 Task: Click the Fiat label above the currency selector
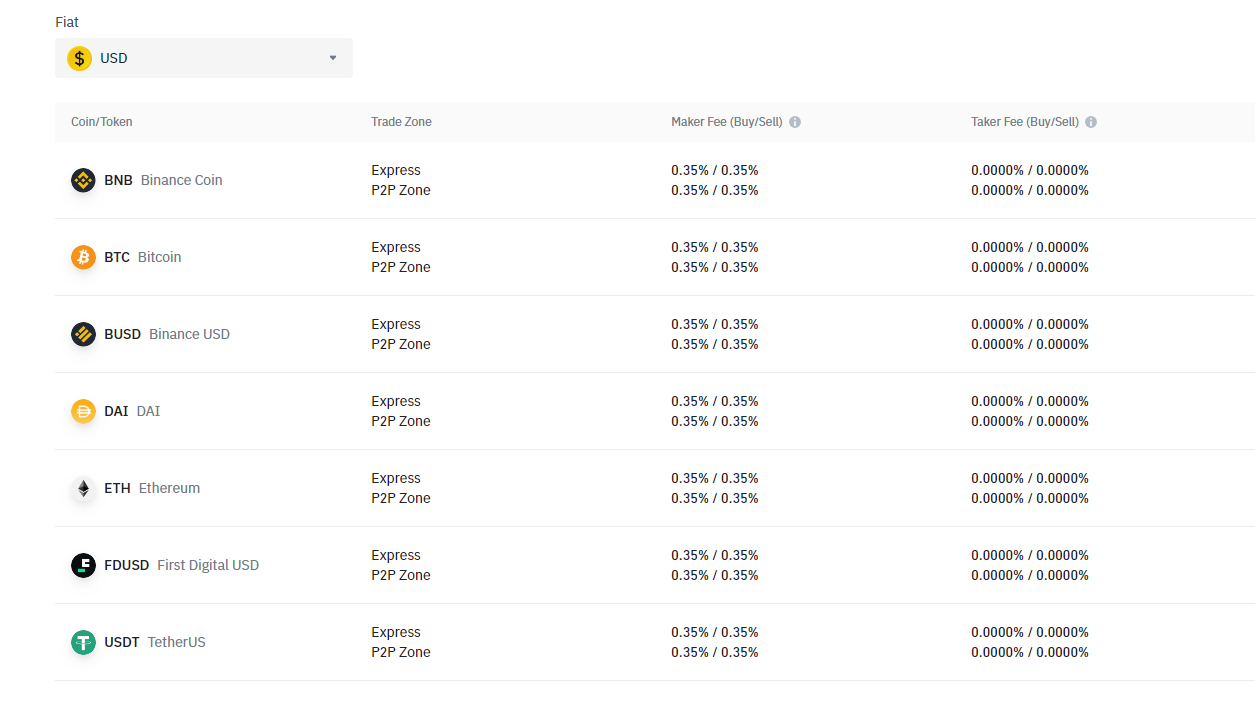pos(66,21)
